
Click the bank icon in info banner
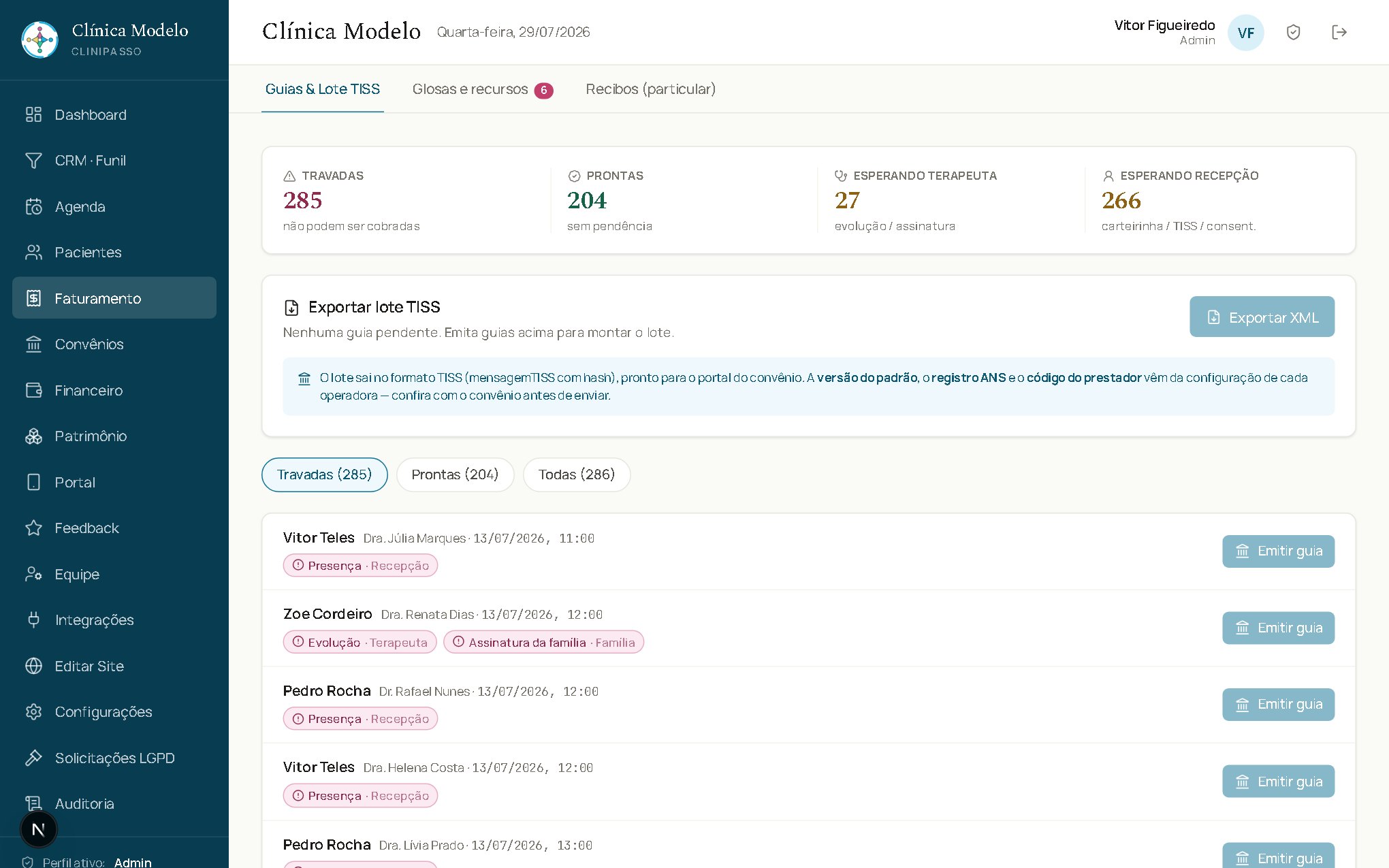(x=304, y=379)
